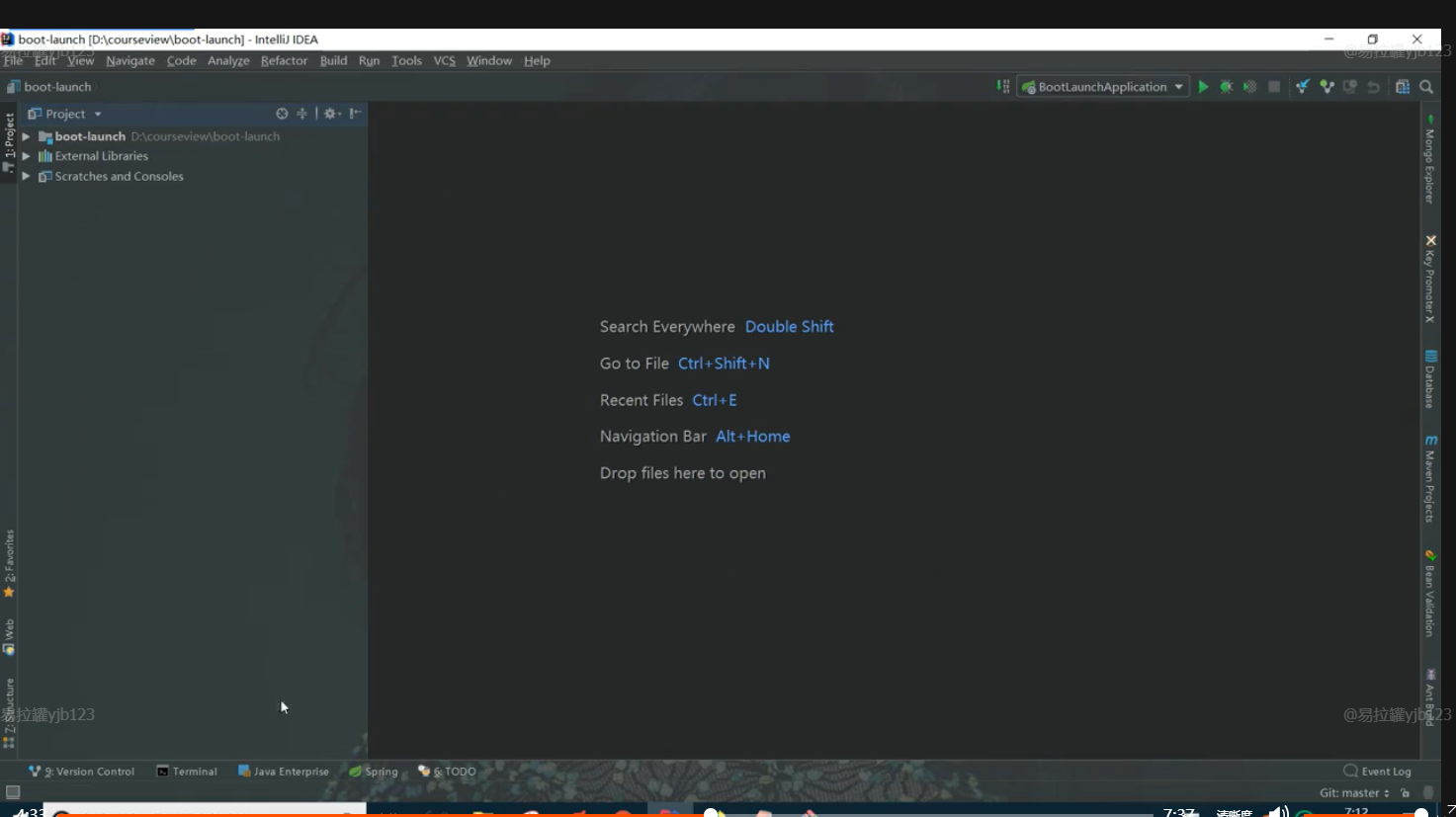Open the Edit menu

tap(45, 60)
